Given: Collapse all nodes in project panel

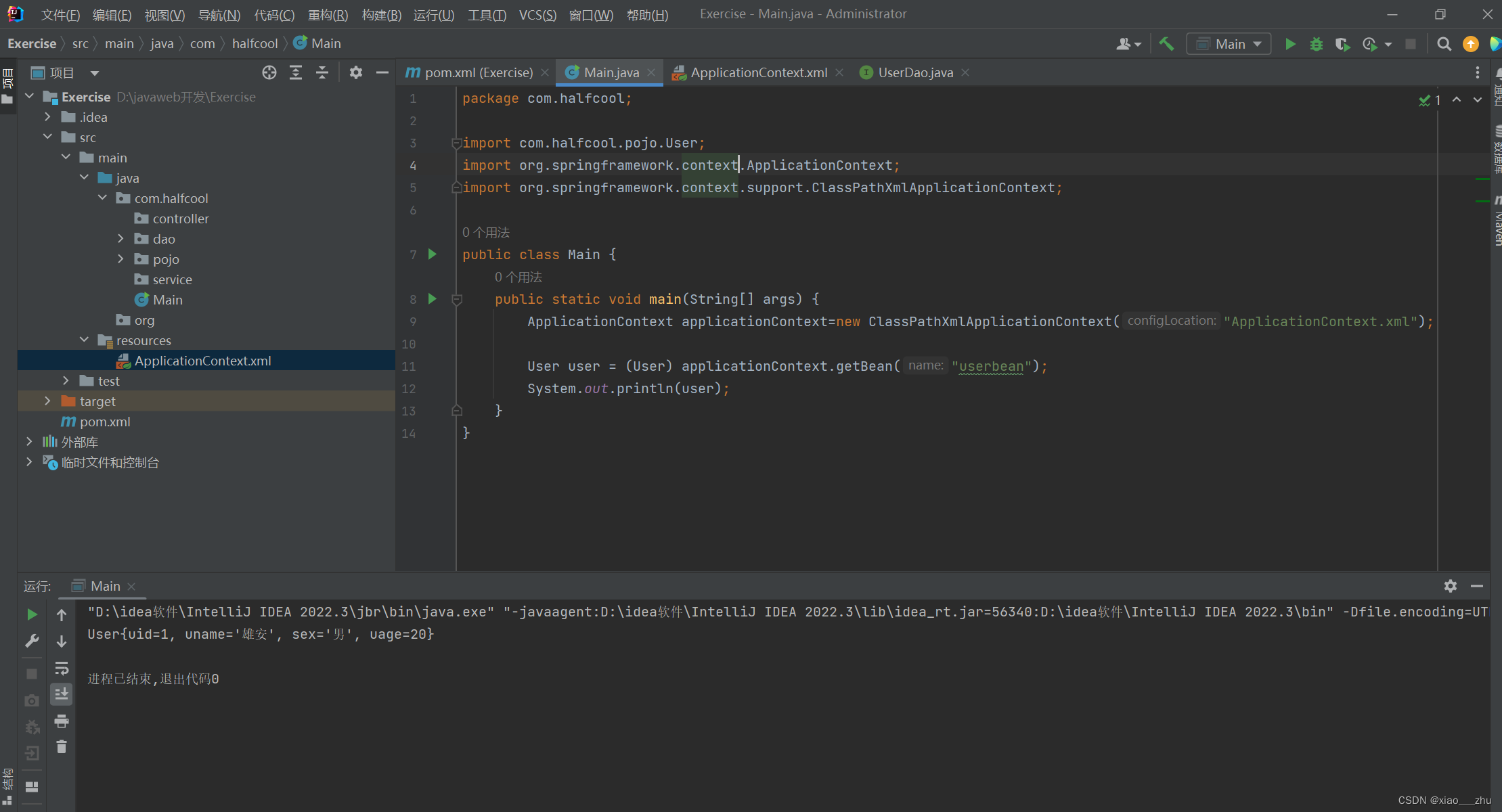Looking at the screenshot, I should pos(322,72).
